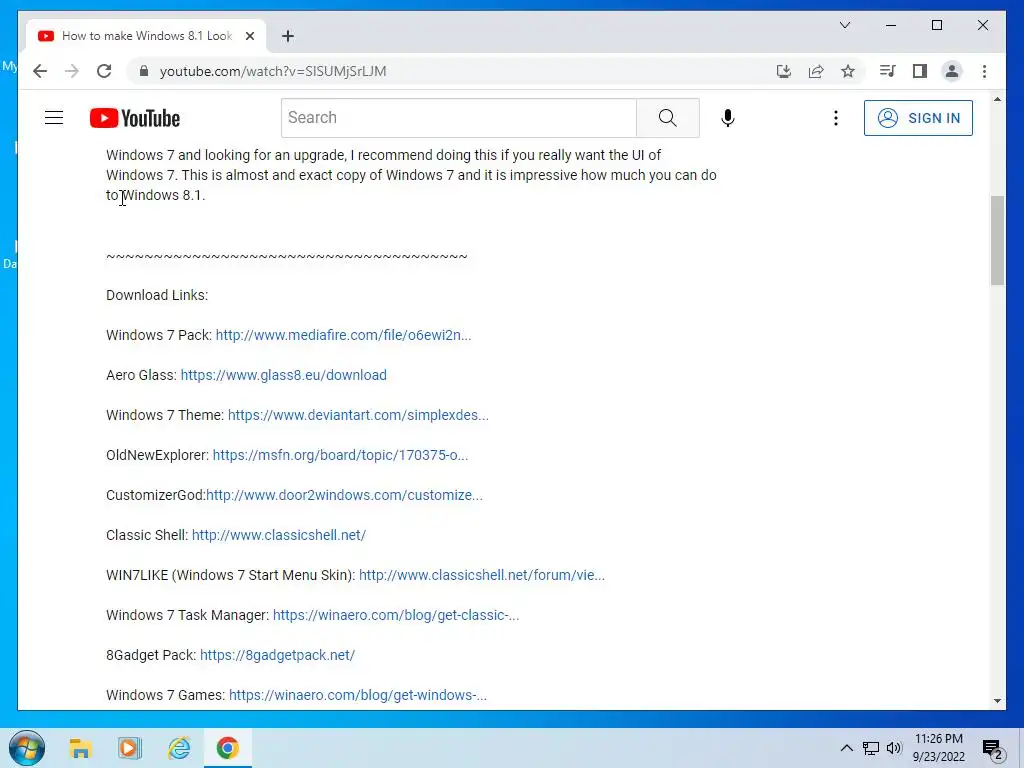This screenshot has width=1024, height=768.
Task: Share this page using the share icon
Action: 816,71
